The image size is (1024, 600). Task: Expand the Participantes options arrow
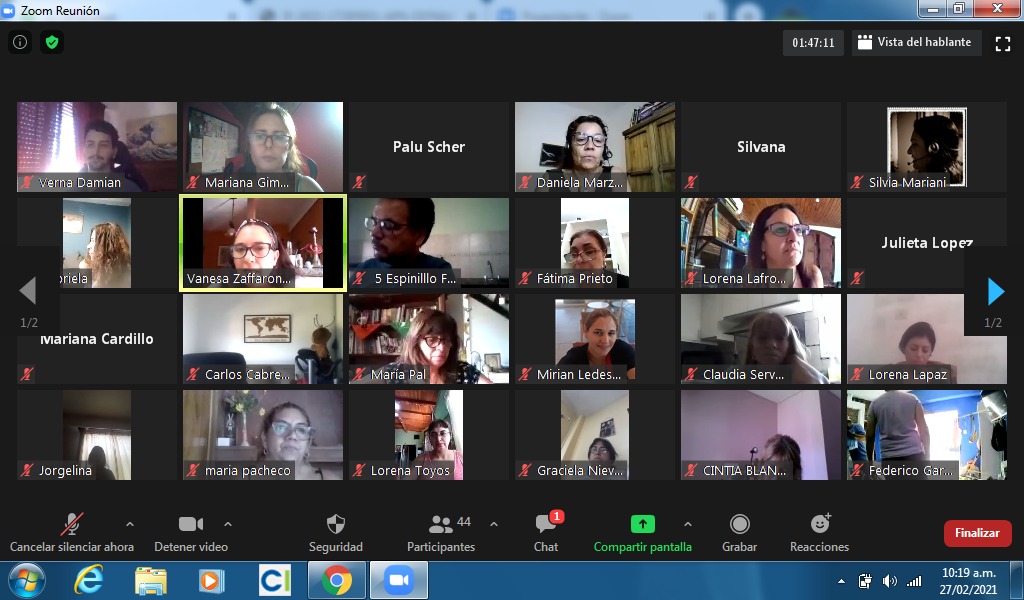click(493, 523)
